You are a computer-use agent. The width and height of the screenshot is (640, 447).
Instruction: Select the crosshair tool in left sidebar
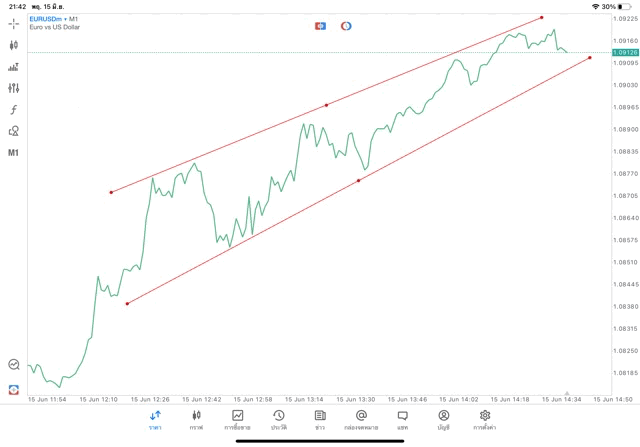click(x=13, y=23)
